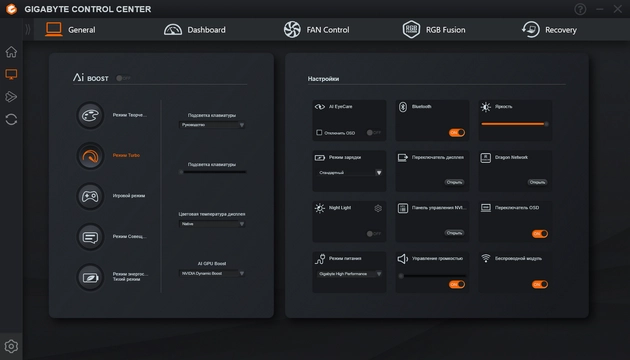Check the Отключить OSD checkbox
This screenshot has width=630, height=360.
coord(319,133)
